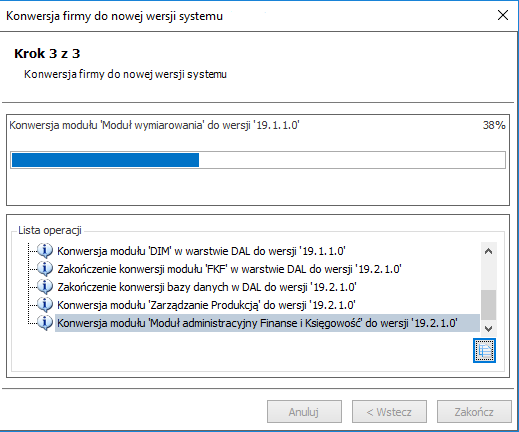Click the scroll down arrow of operations list
The image size is (519, 432).
coord(488,328)
